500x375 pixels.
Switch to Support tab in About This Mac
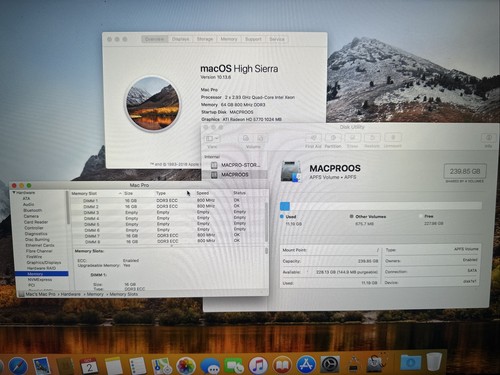click(253, 39)
